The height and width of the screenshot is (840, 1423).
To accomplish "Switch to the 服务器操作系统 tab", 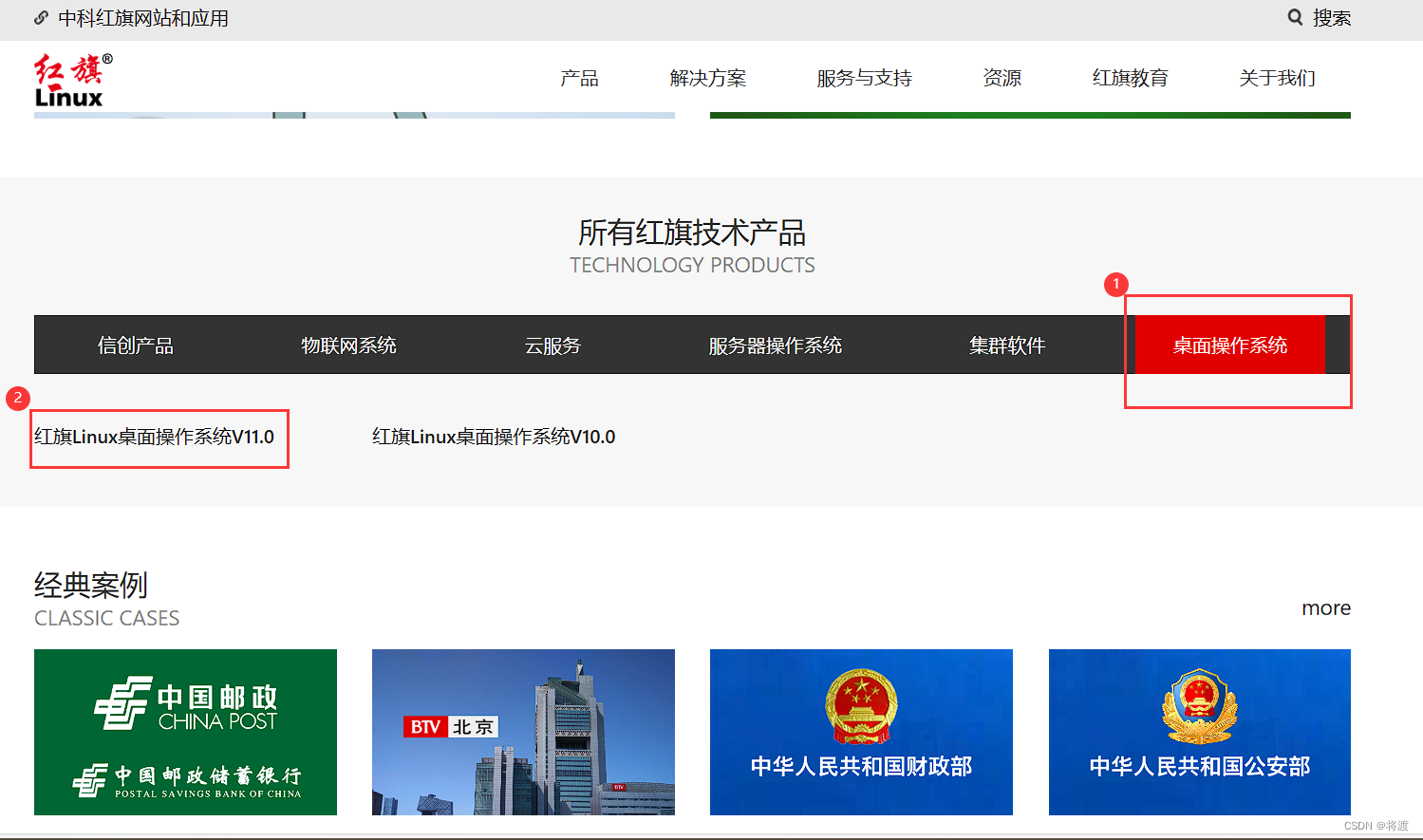I will coord(776,345).
